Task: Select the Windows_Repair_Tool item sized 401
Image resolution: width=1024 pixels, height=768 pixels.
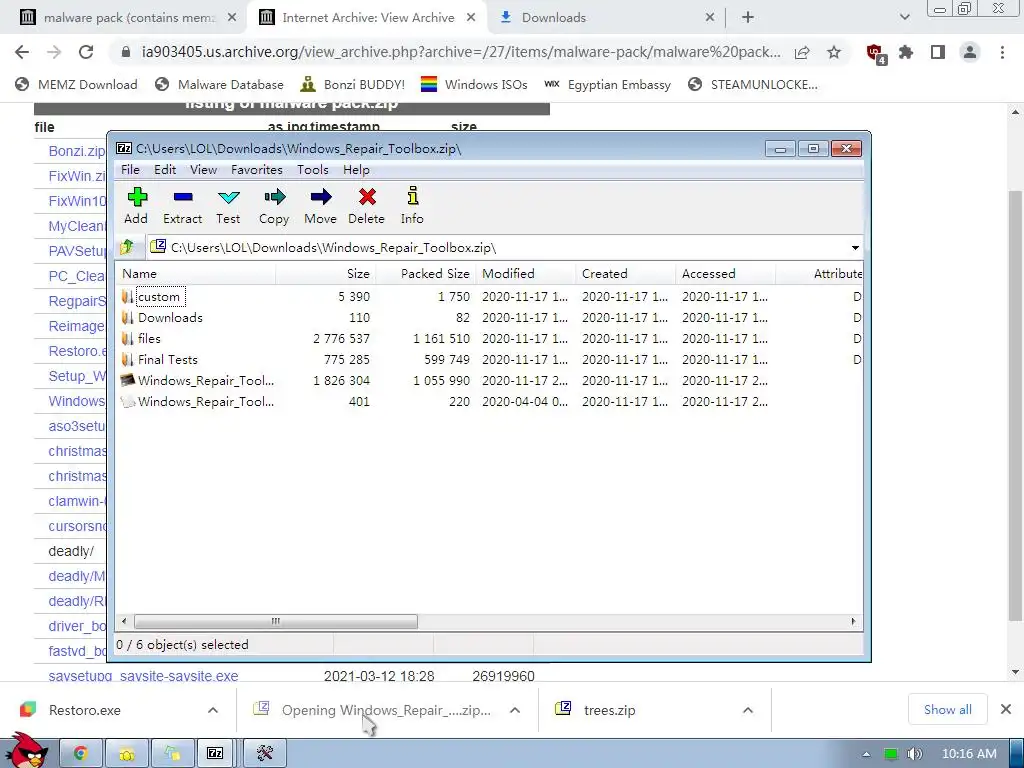Action: [x=206, y=401]
